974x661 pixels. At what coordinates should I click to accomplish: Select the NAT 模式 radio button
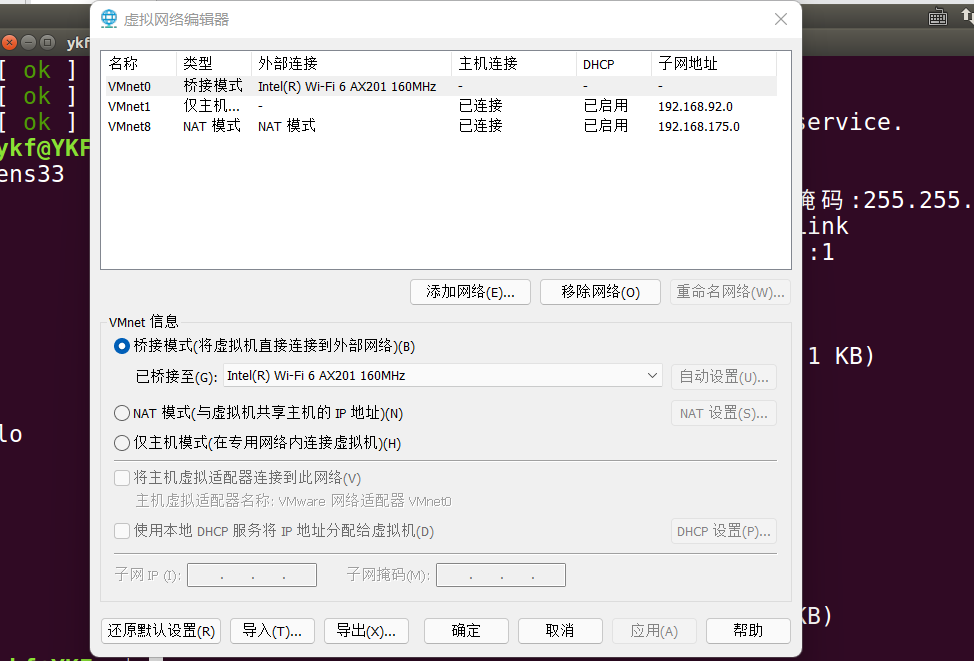(x=122, y=413)
